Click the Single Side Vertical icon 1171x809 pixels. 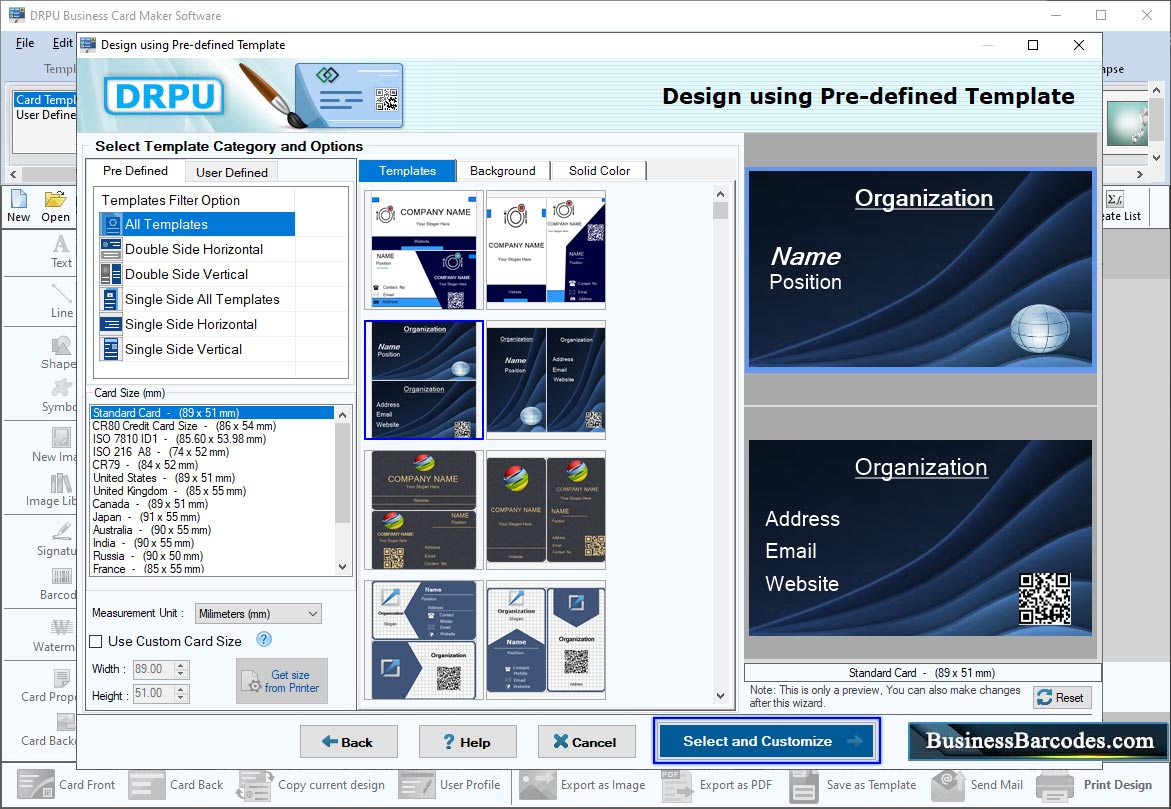(x=111, y=349)
